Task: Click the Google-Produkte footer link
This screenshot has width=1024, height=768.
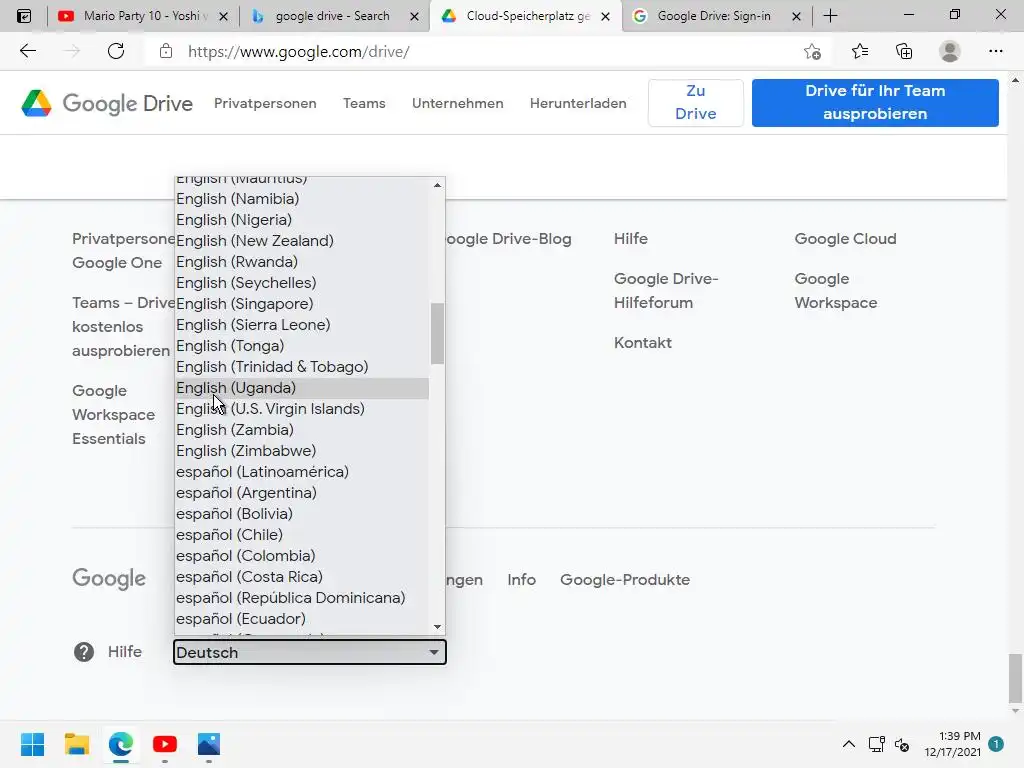Action: click(625, 580)
